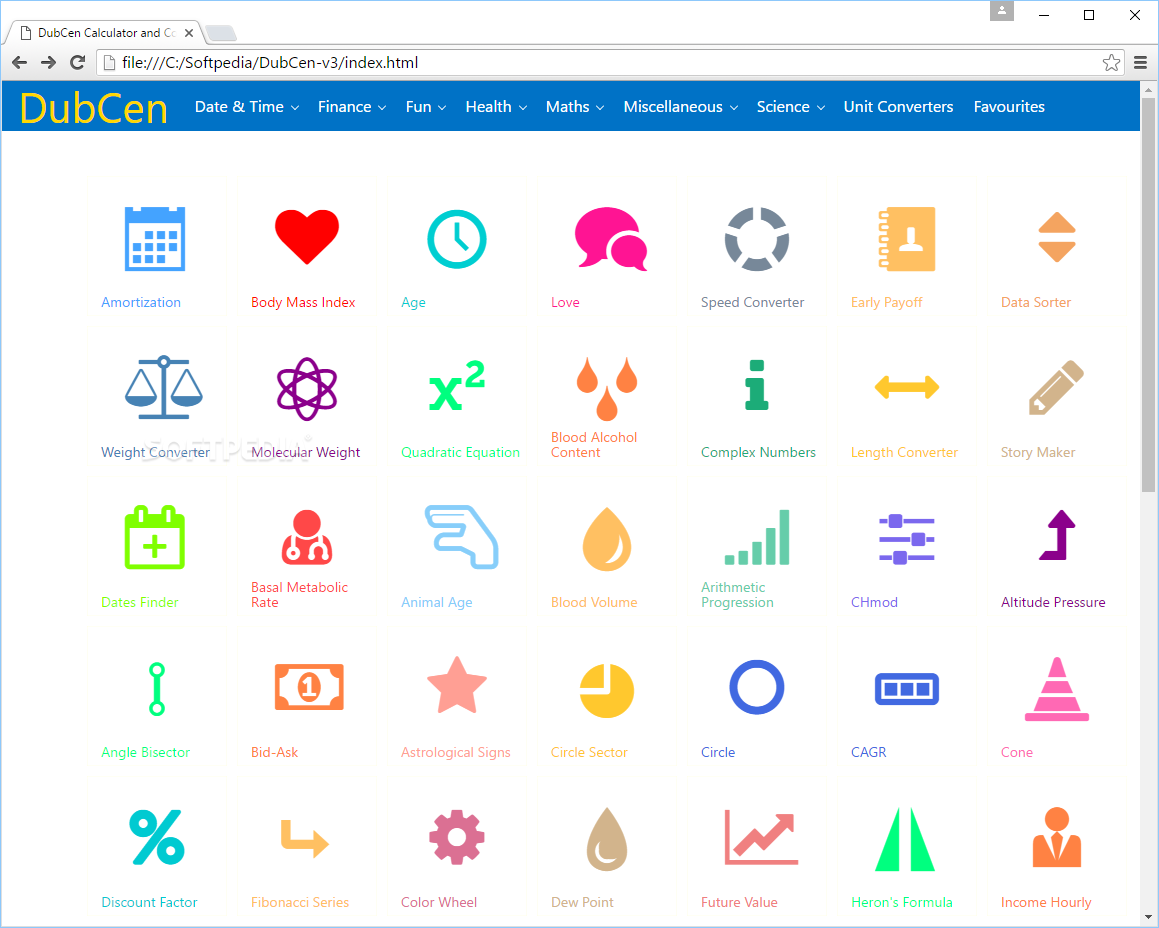Click the Blood Volume drop icon
Screen dimensions: 1159x928
(x=607, y=539)
